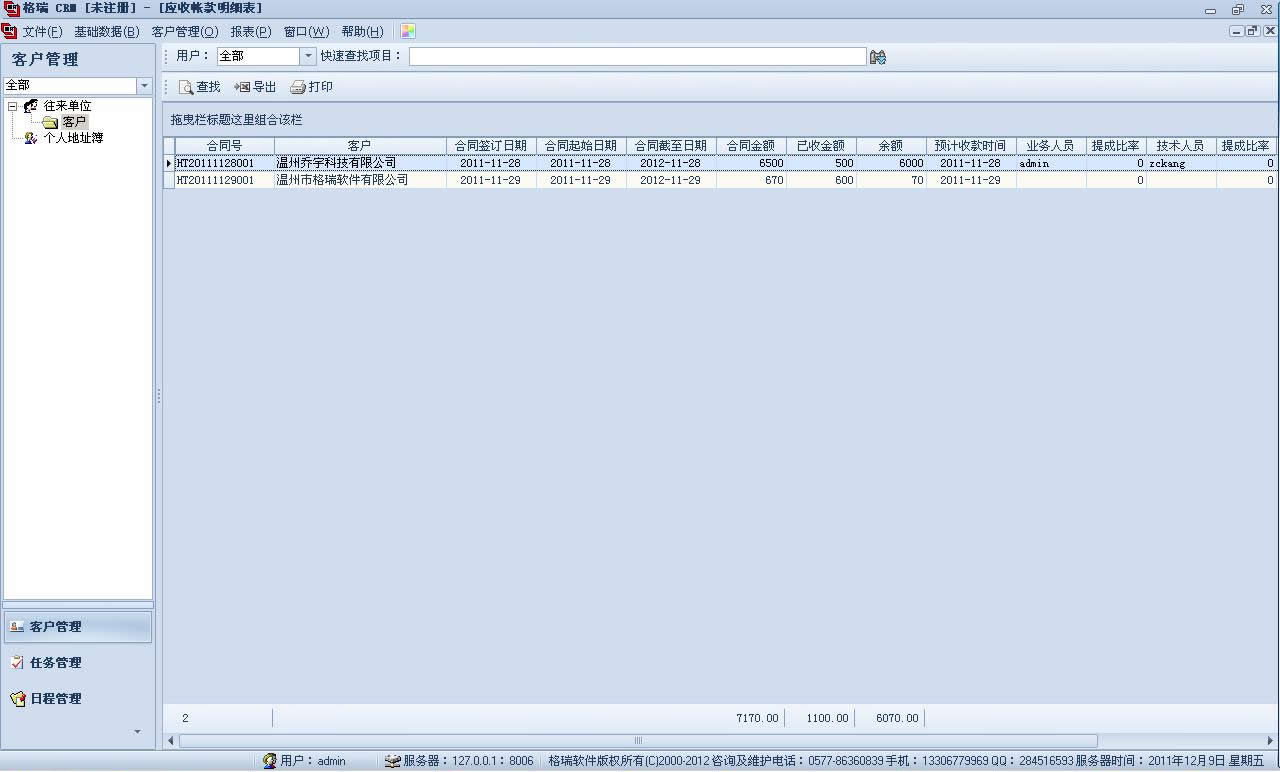Open 日程管理 panel in sidebar

click(x=55, y=699)
